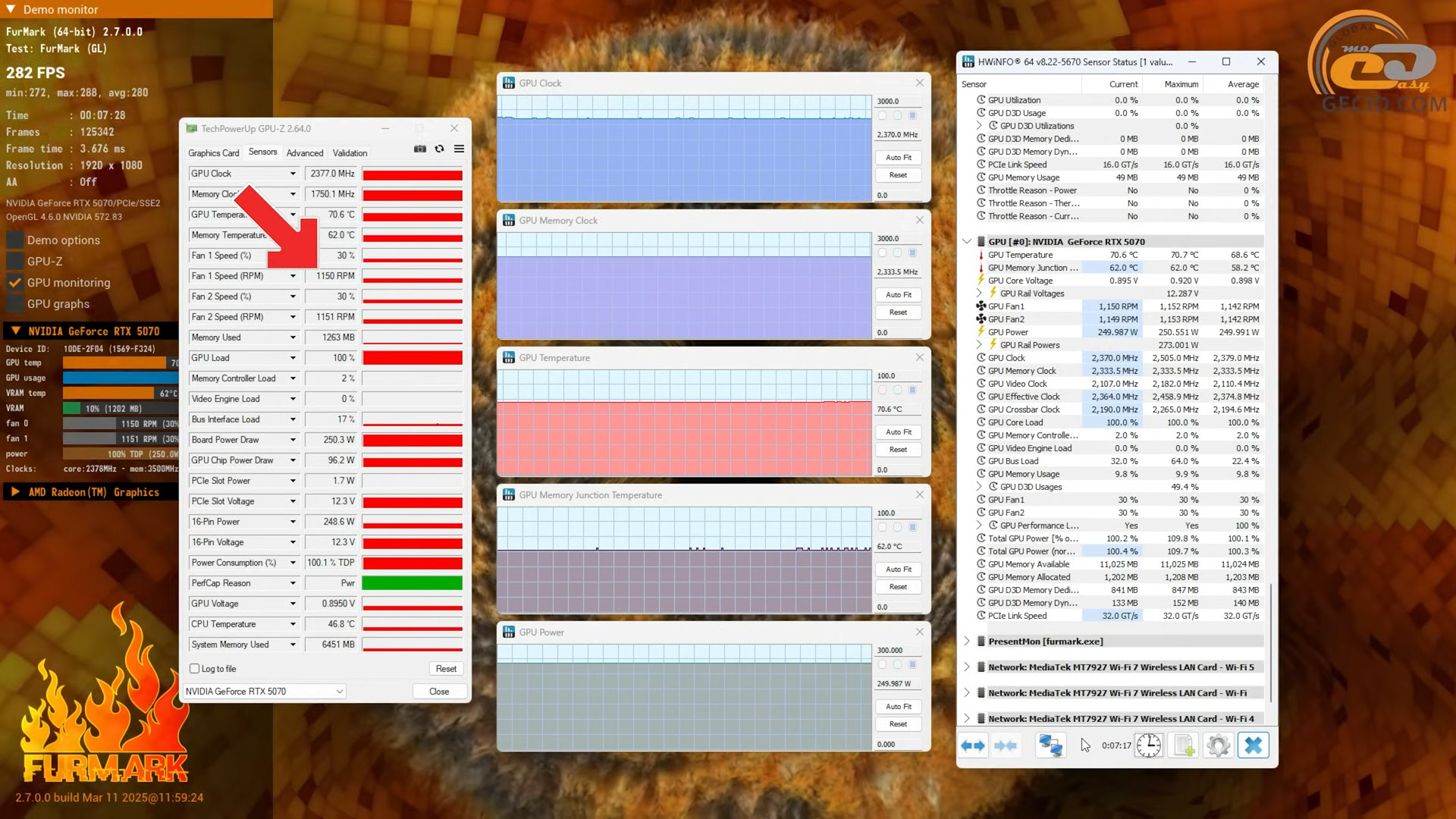Expand the Network MediaTek Wi-Fi 5 group

967,667
